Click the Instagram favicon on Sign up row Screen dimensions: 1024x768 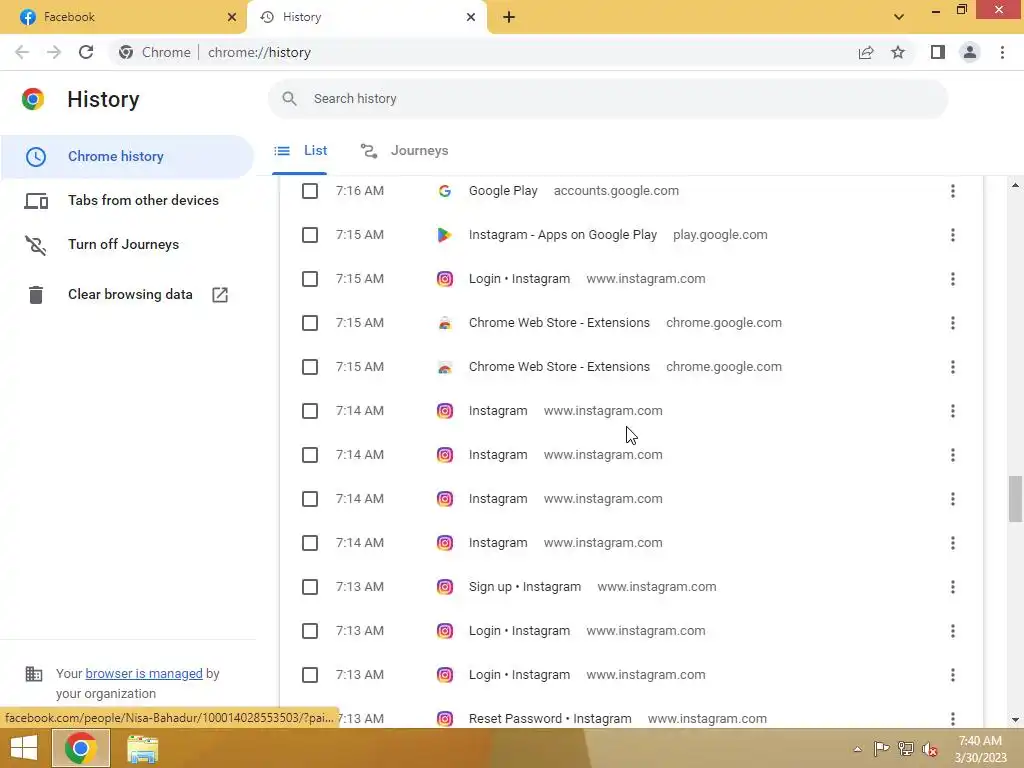(445, 586)
